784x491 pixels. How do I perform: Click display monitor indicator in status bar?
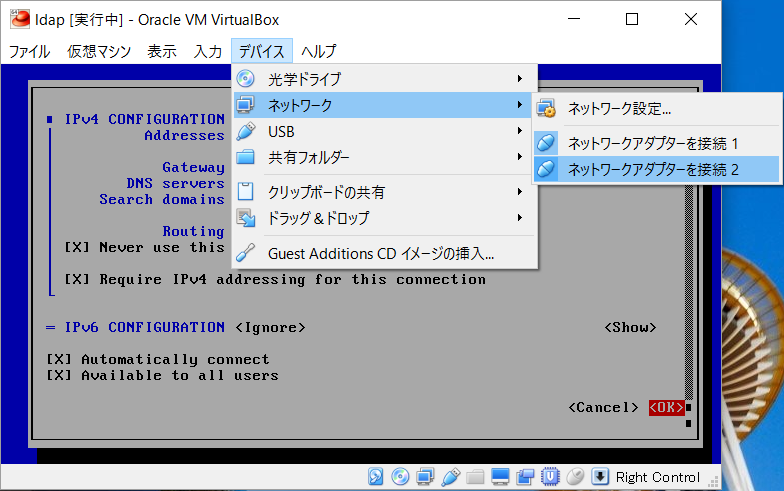click(500, 476)
